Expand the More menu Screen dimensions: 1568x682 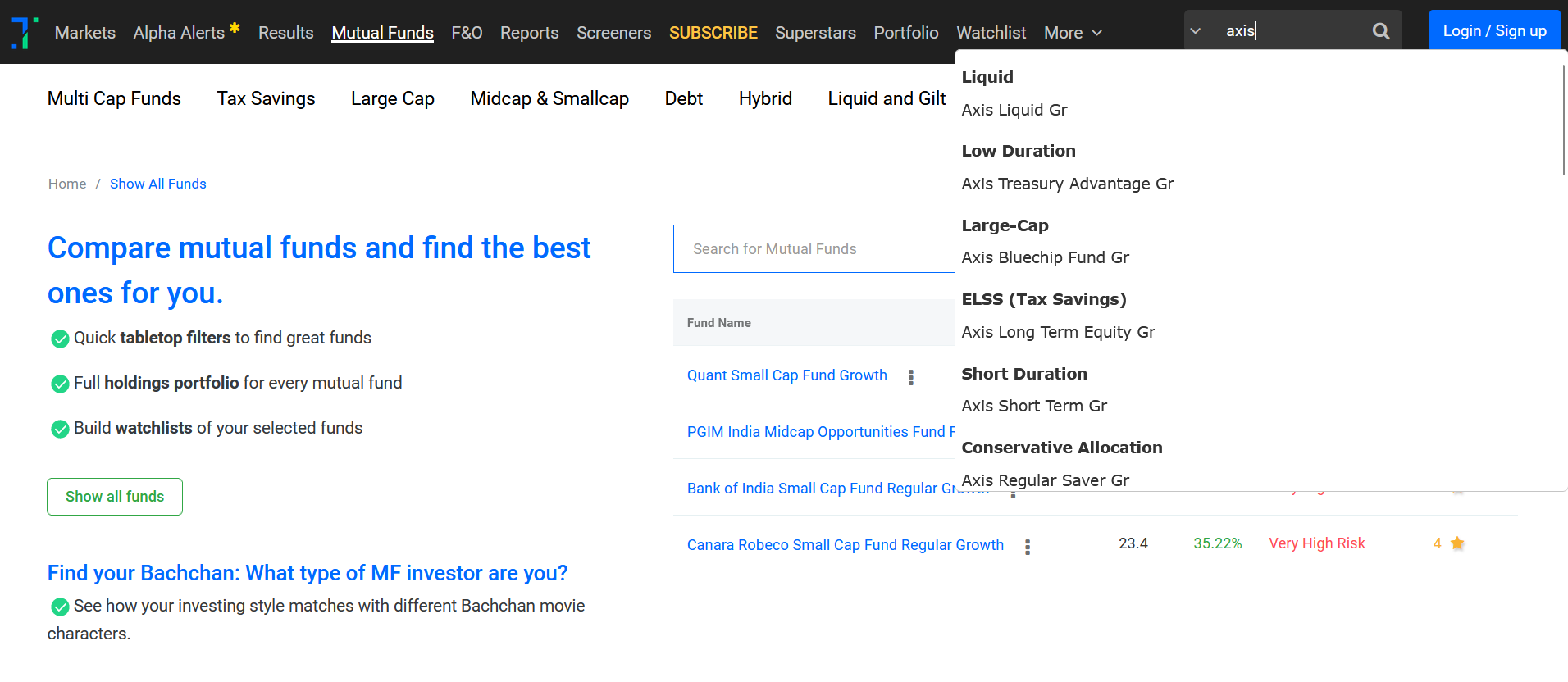(x=1073, y=33)
